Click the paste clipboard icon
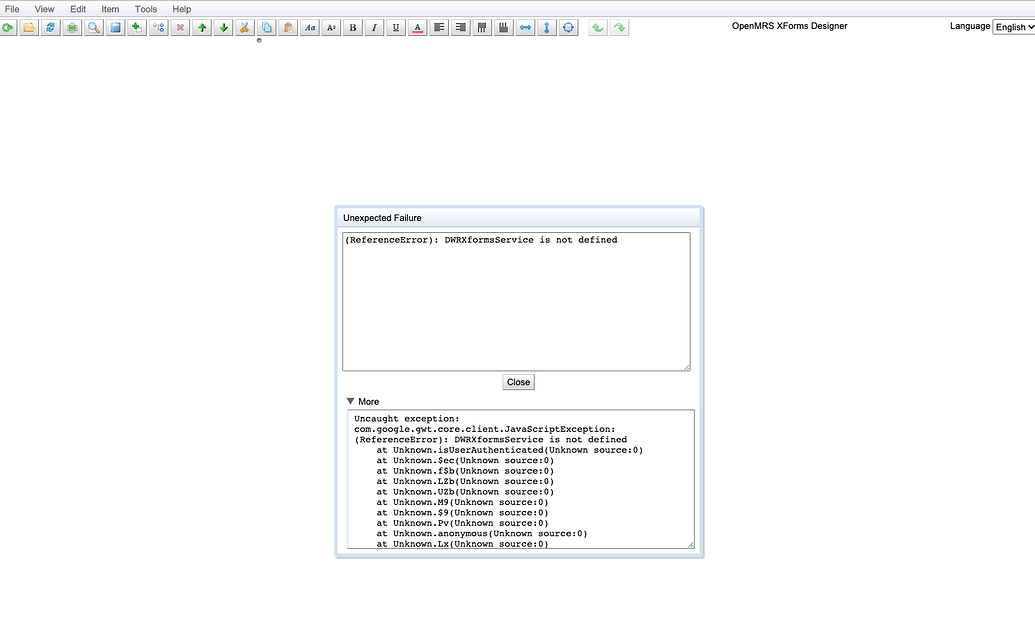1035x619 pixels. point(288,28)
